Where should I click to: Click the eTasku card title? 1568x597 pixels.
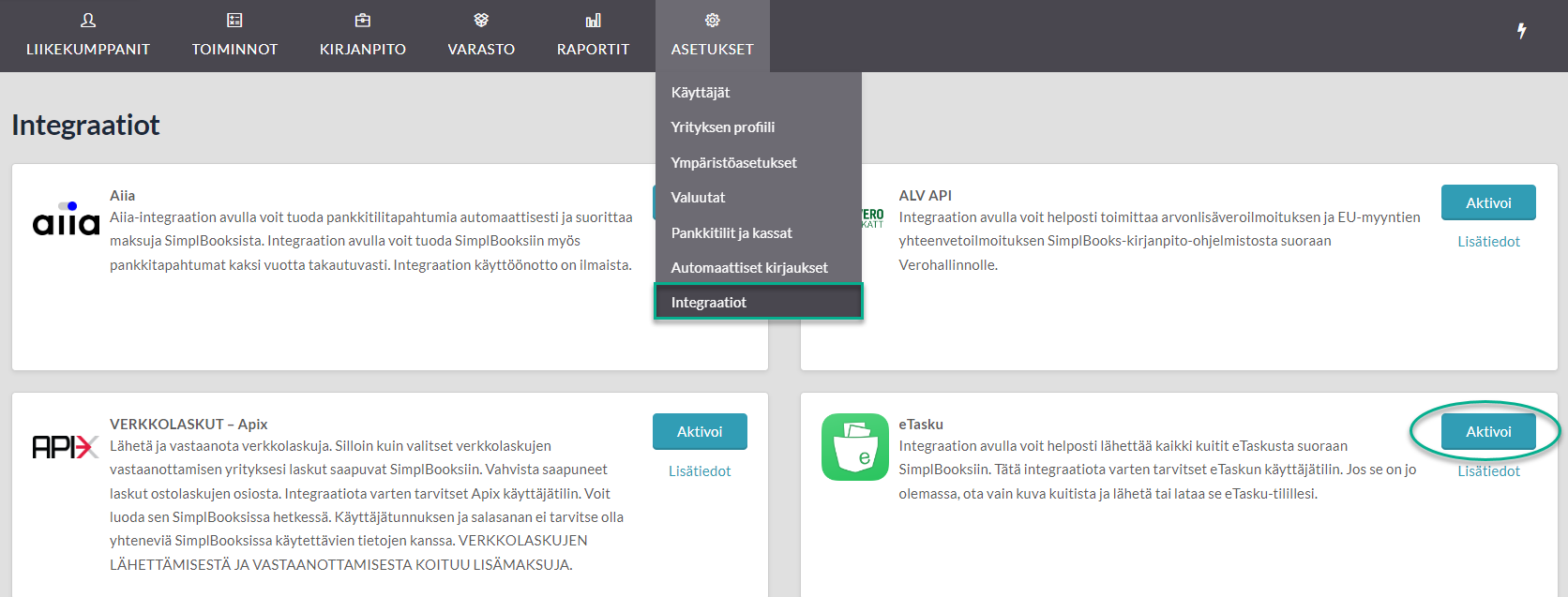921,425
